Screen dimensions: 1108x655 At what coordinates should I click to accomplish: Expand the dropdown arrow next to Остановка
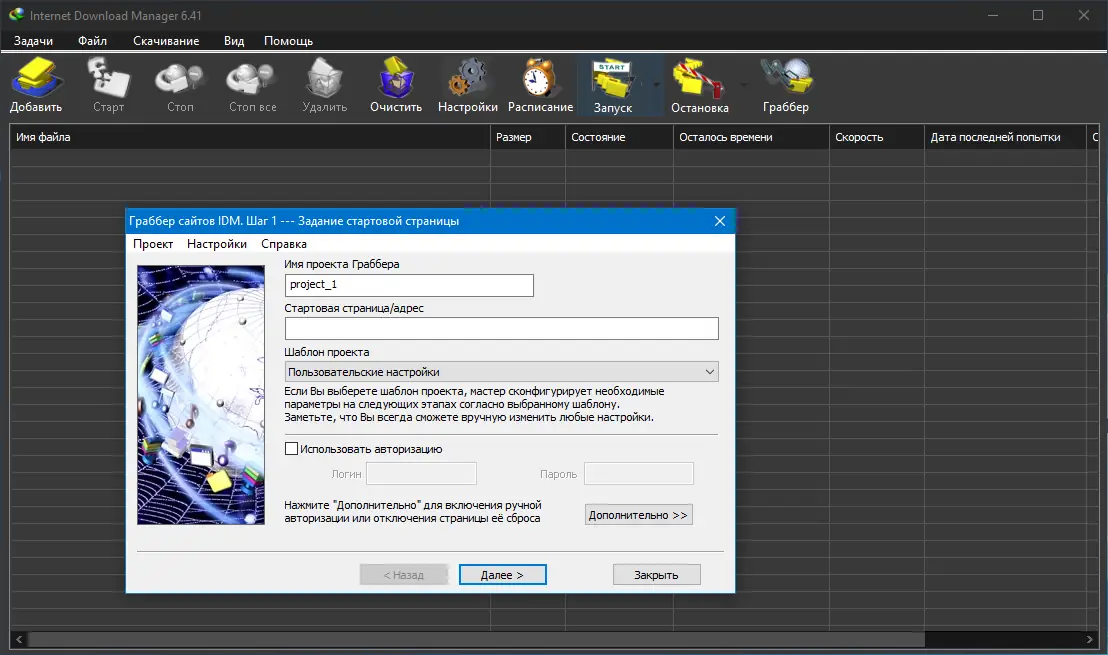[x=743, y=85]
